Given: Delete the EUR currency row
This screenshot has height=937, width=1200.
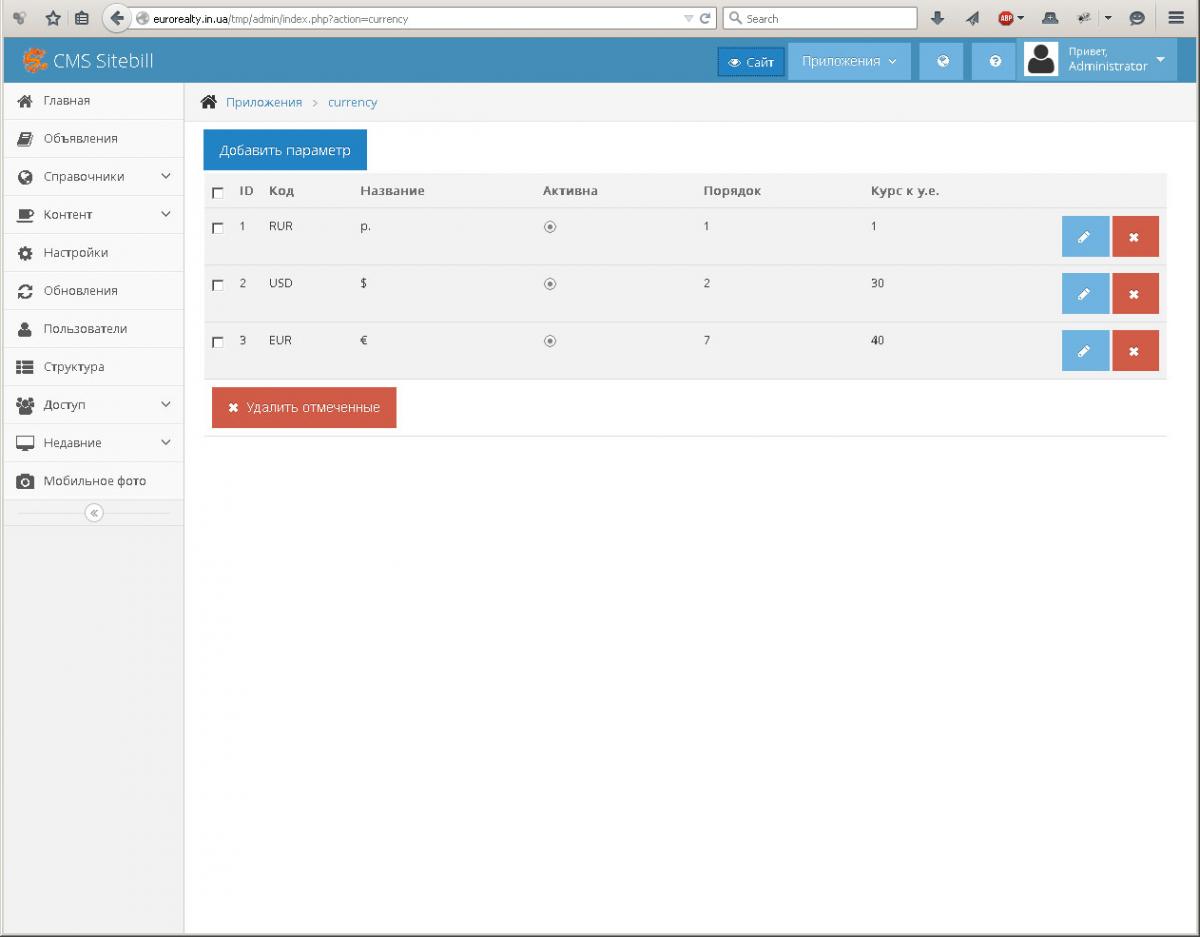Looking at the screenshot, I should 1135,351.
